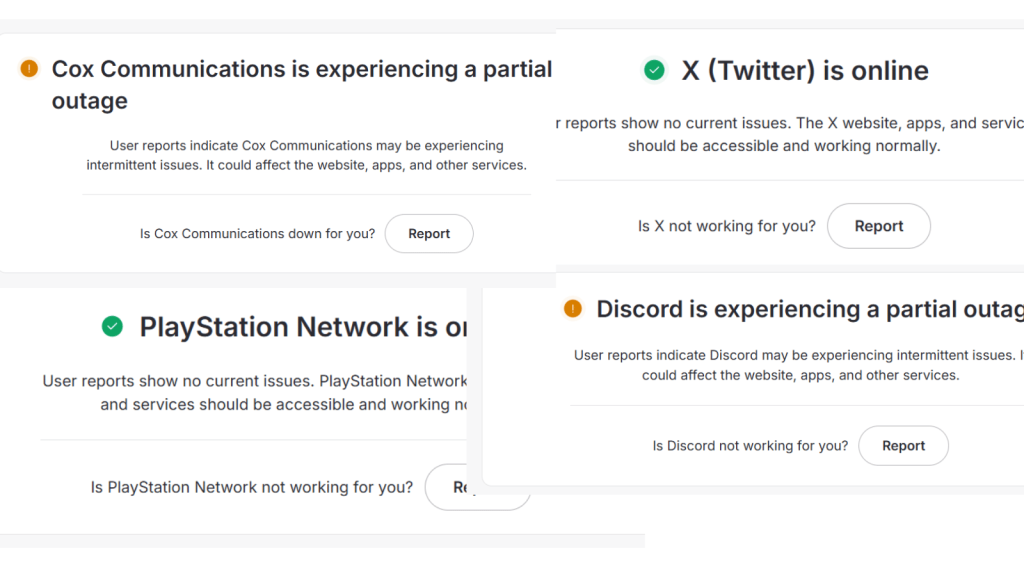Image resolution: width=1024 pixels, height=576 pixels.
Task: Click 'Is Discord not working for you?' text
Action: (750, 446)
